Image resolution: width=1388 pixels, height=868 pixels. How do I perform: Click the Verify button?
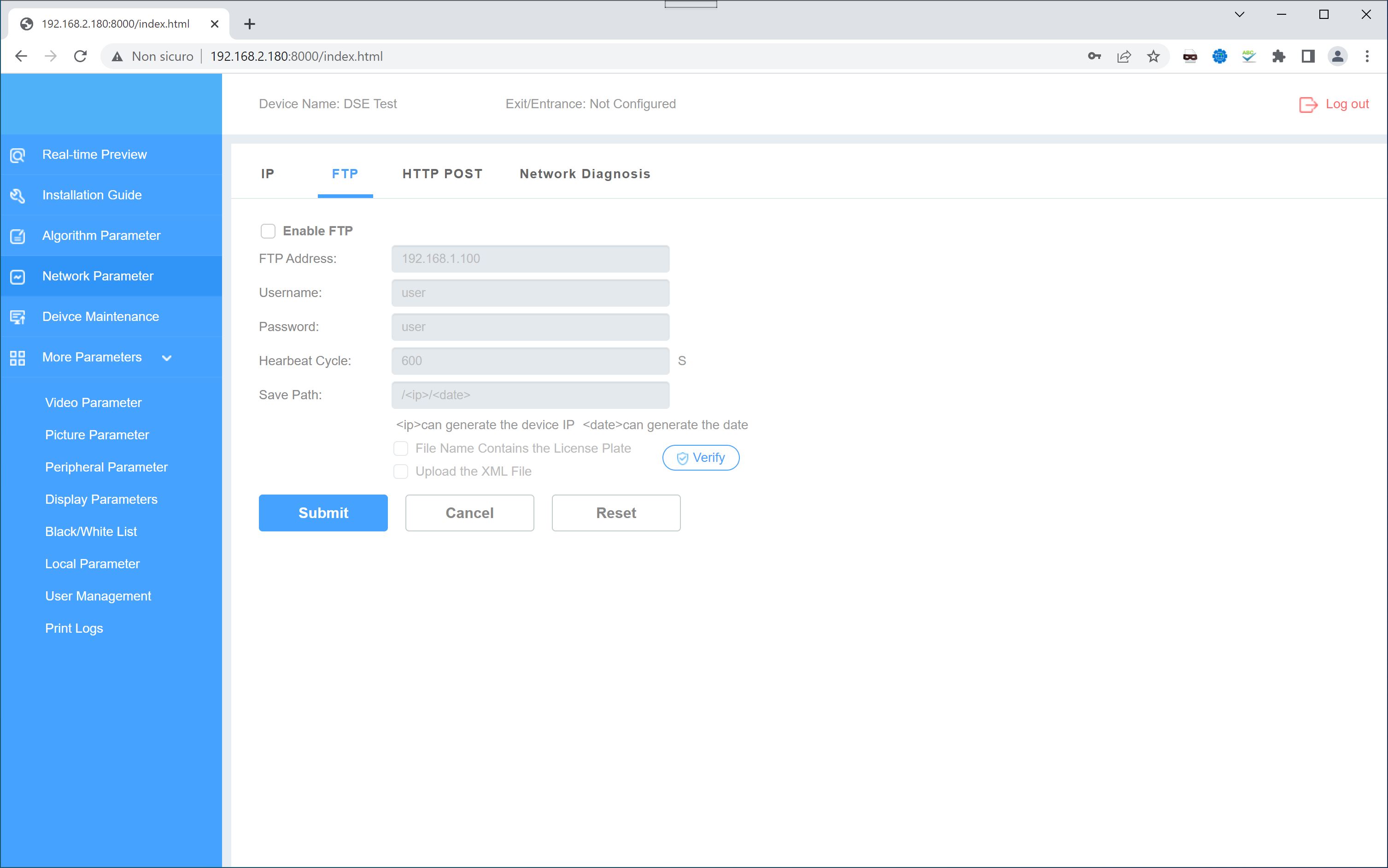click(x=701, y=458)
